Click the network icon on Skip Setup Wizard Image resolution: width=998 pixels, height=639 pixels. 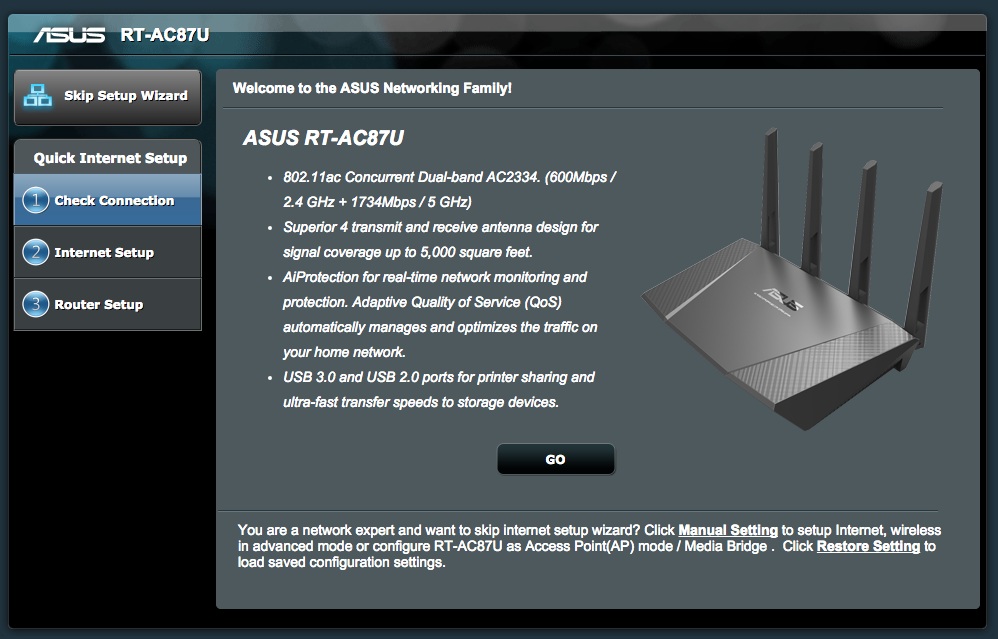click(38, 95)
